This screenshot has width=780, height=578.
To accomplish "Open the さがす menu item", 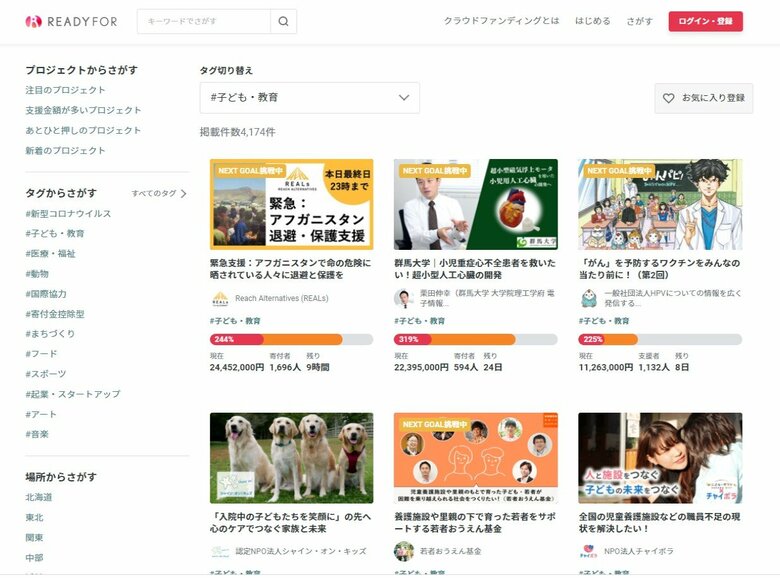I will pyautogui.click(x=639, y=21).
